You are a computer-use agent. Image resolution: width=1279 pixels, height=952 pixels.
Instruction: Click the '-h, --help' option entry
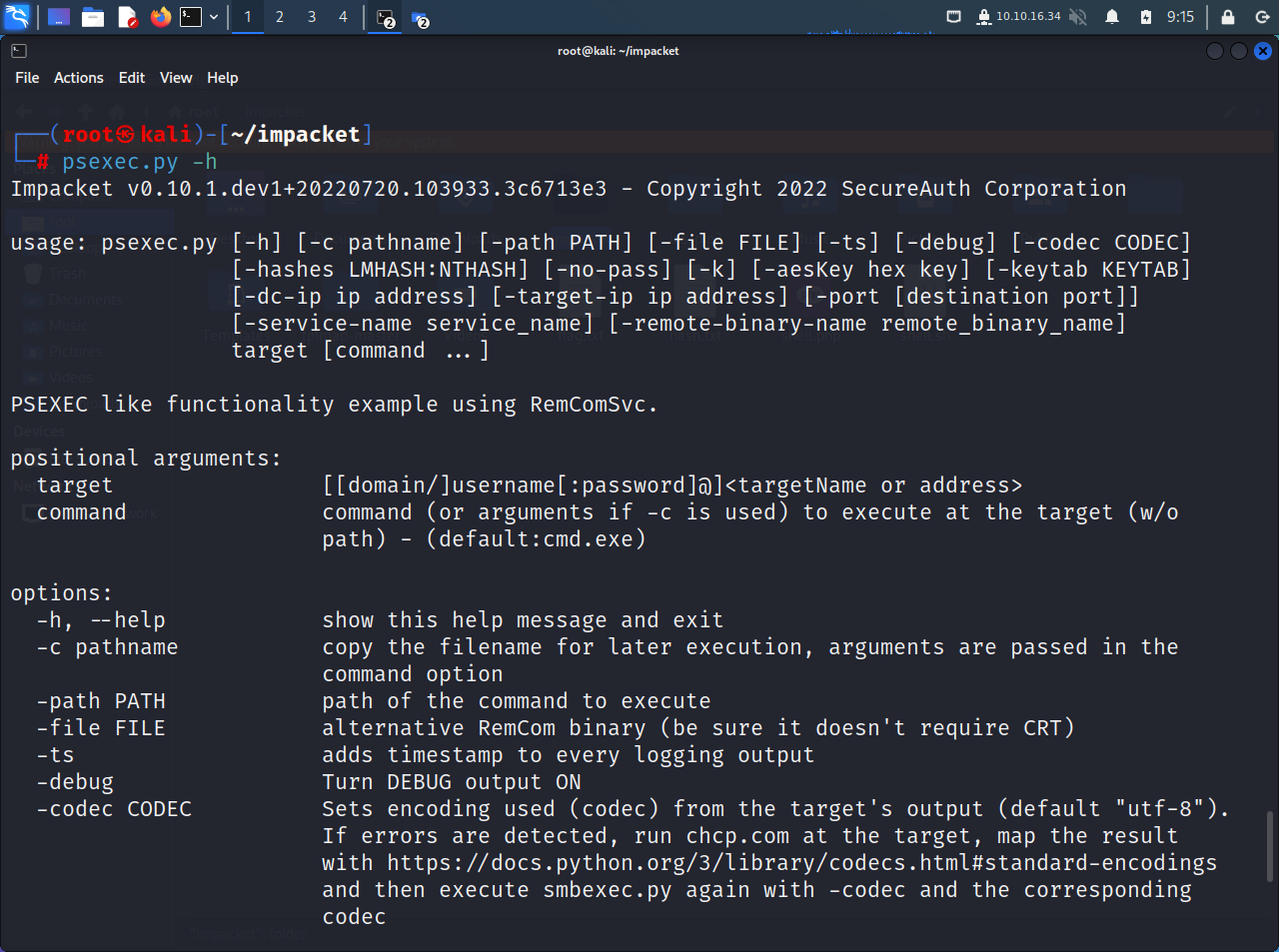coord(101,620)
